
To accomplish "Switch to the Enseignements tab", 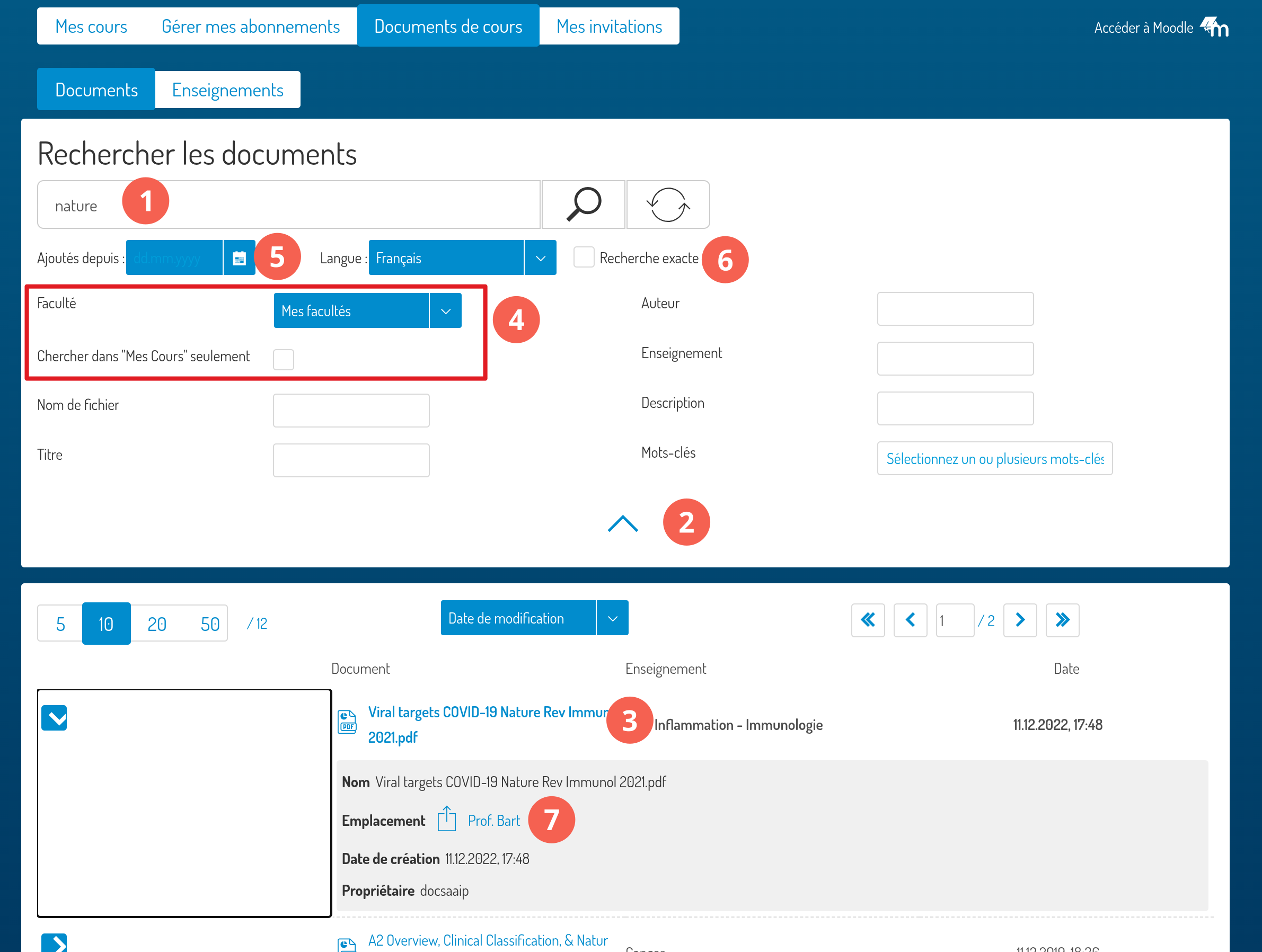I will coord(227,90).
